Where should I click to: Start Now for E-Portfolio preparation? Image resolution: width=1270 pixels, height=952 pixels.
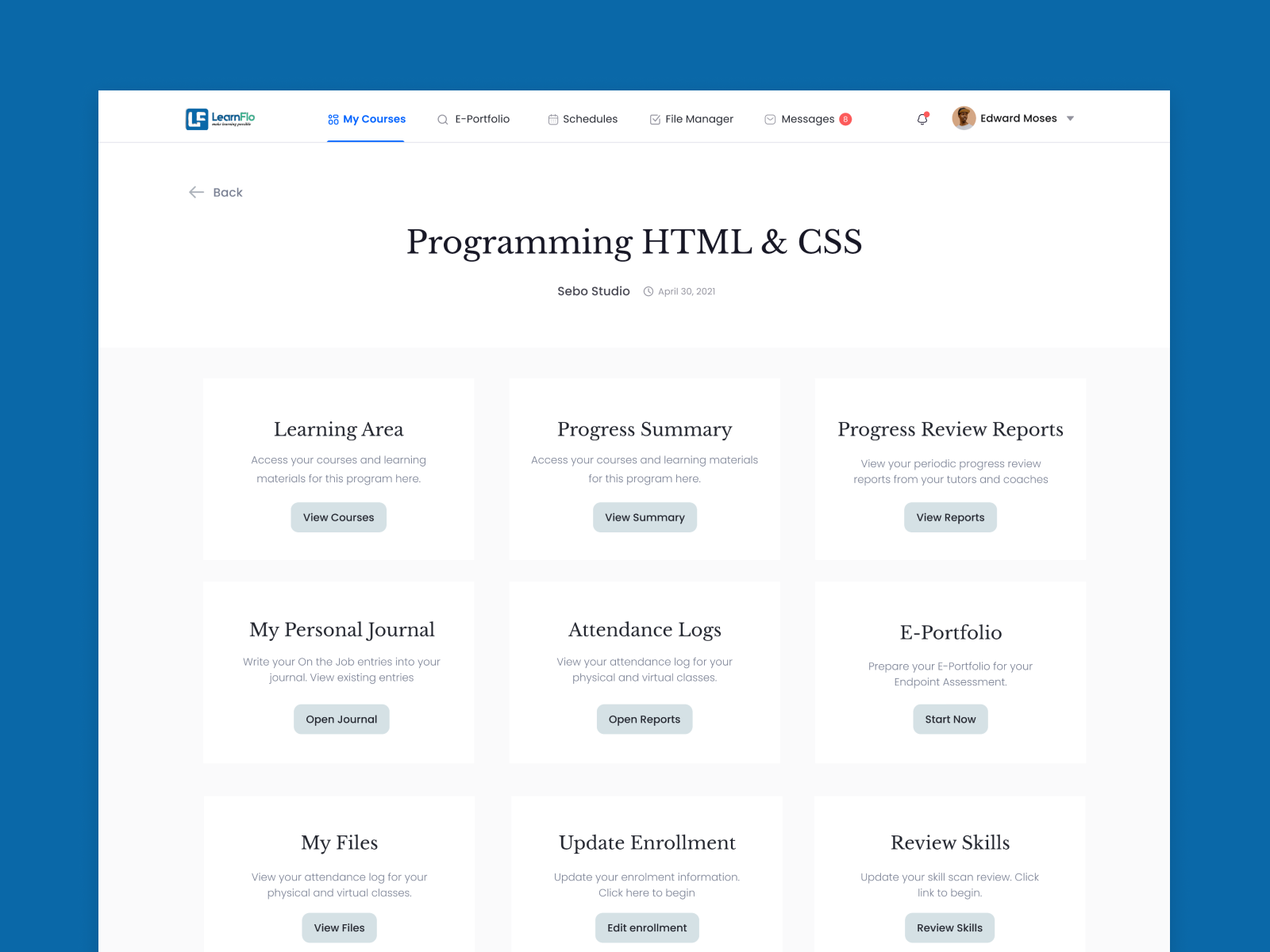950,719
